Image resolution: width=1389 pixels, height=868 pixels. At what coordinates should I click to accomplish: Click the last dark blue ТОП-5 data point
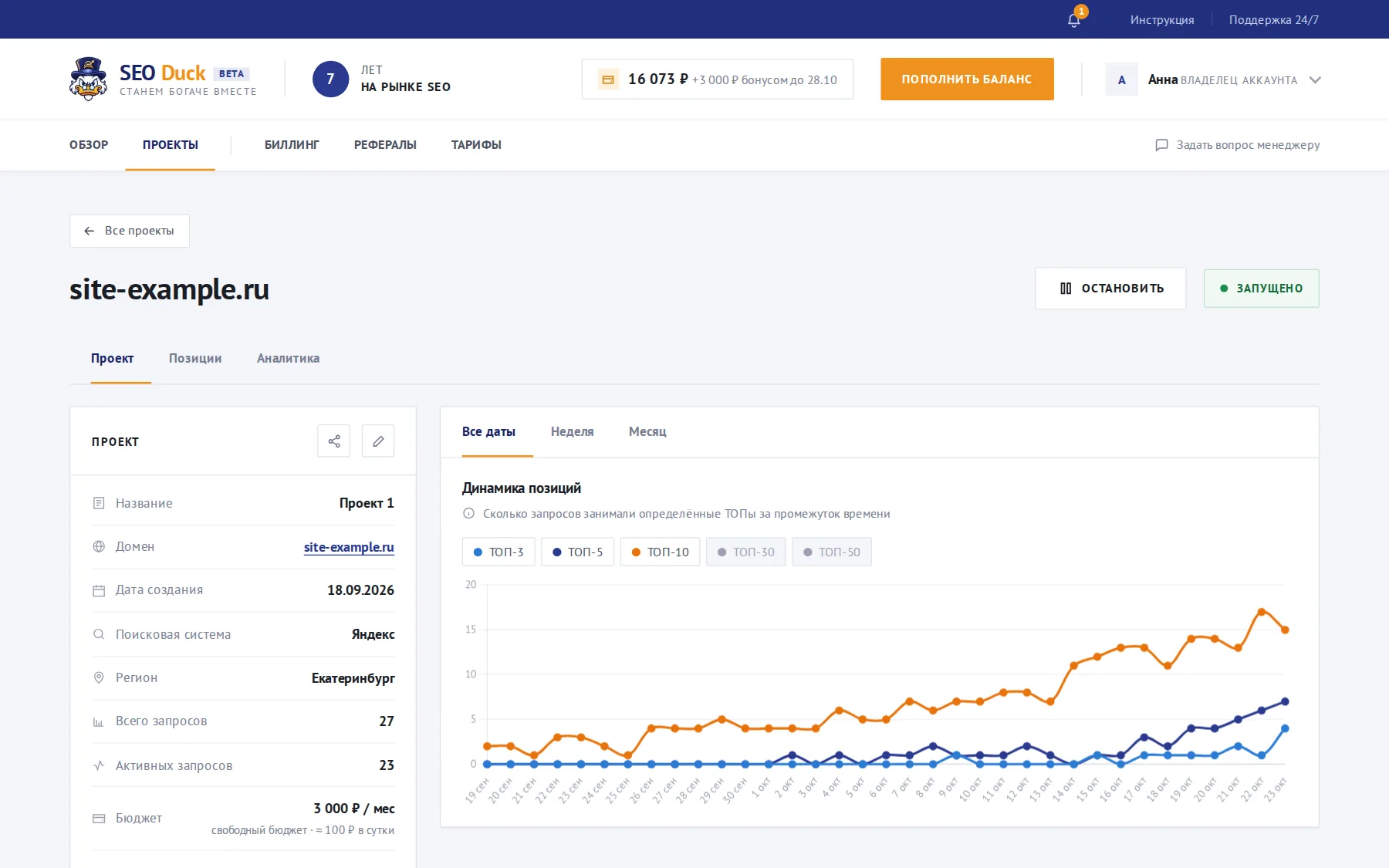coord(1285,701)
